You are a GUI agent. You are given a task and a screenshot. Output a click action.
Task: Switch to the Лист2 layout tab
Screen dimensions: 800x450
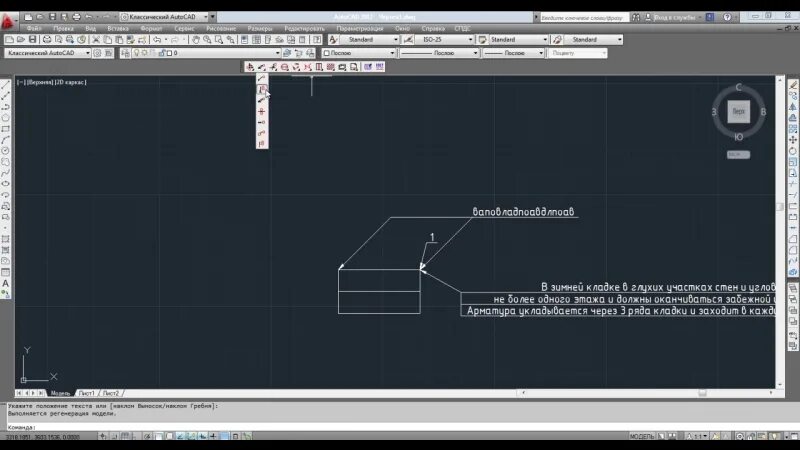pos(111,393)
